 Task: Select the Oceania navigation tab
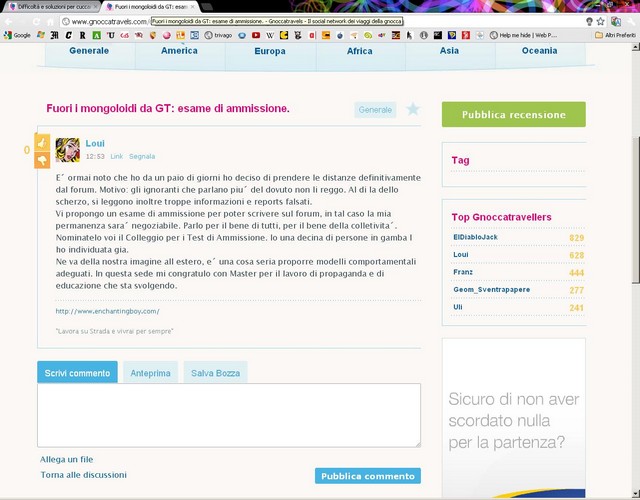(540, 51)
